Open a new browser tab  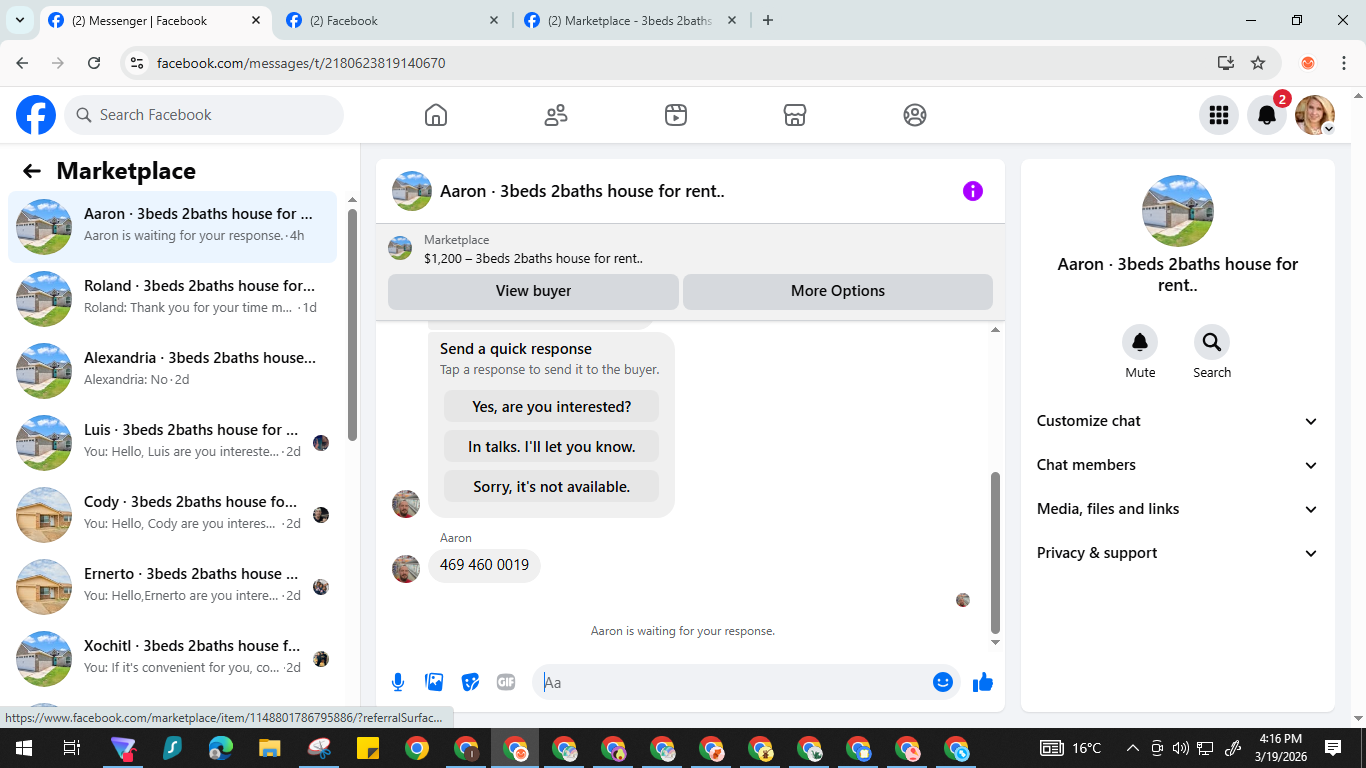point(768,20)
